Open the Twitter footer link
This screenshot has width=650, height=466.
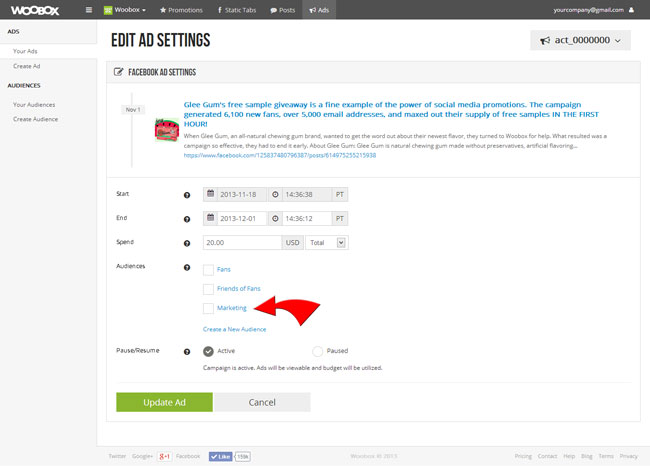pos(117,456)
